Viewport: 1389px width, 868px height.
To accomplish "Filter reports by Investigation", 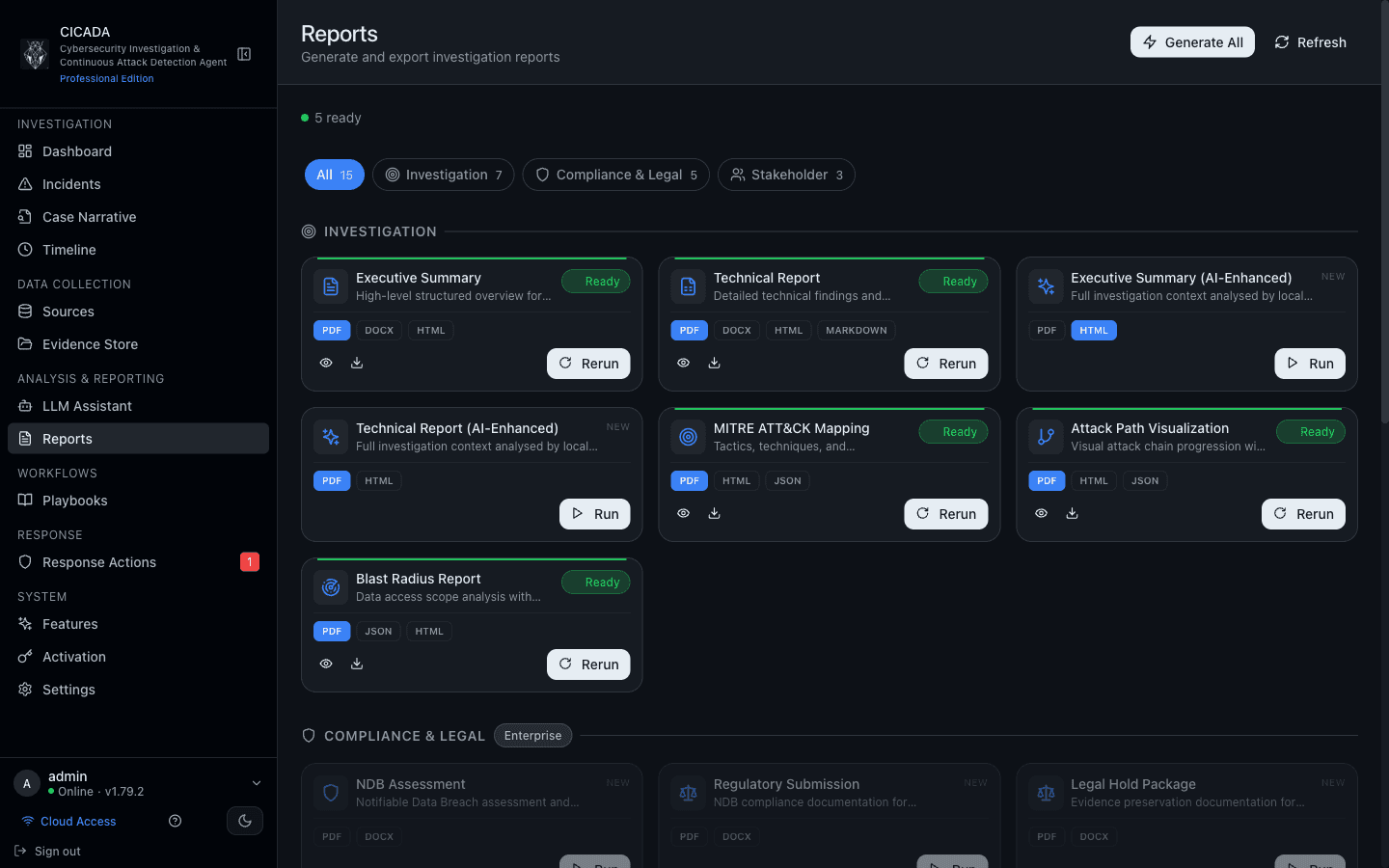I will click(444, 175).
